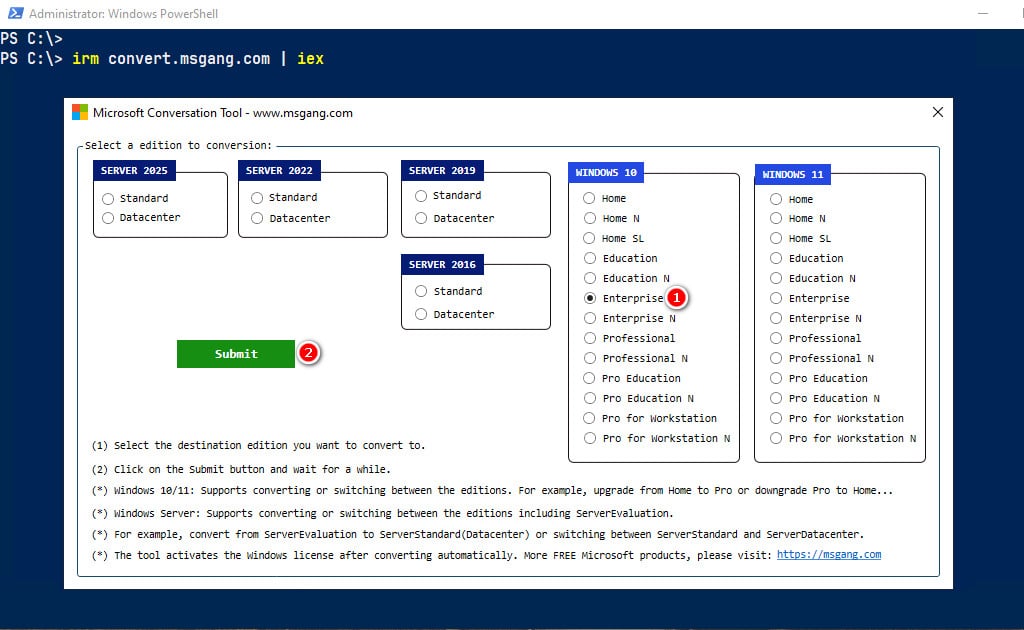
Task: Click the Microsoft logo in dialog title
Action: click(x=80, y=112)
